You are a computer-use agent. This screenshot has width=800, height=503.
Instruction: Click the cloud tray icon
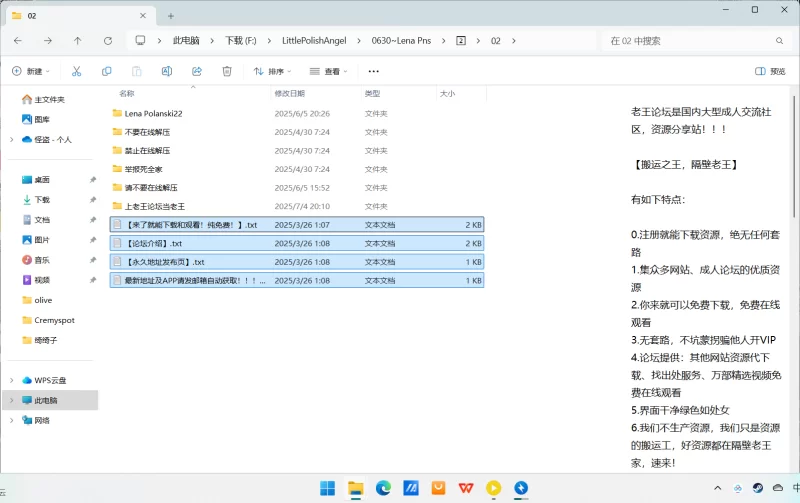(778, 488)
